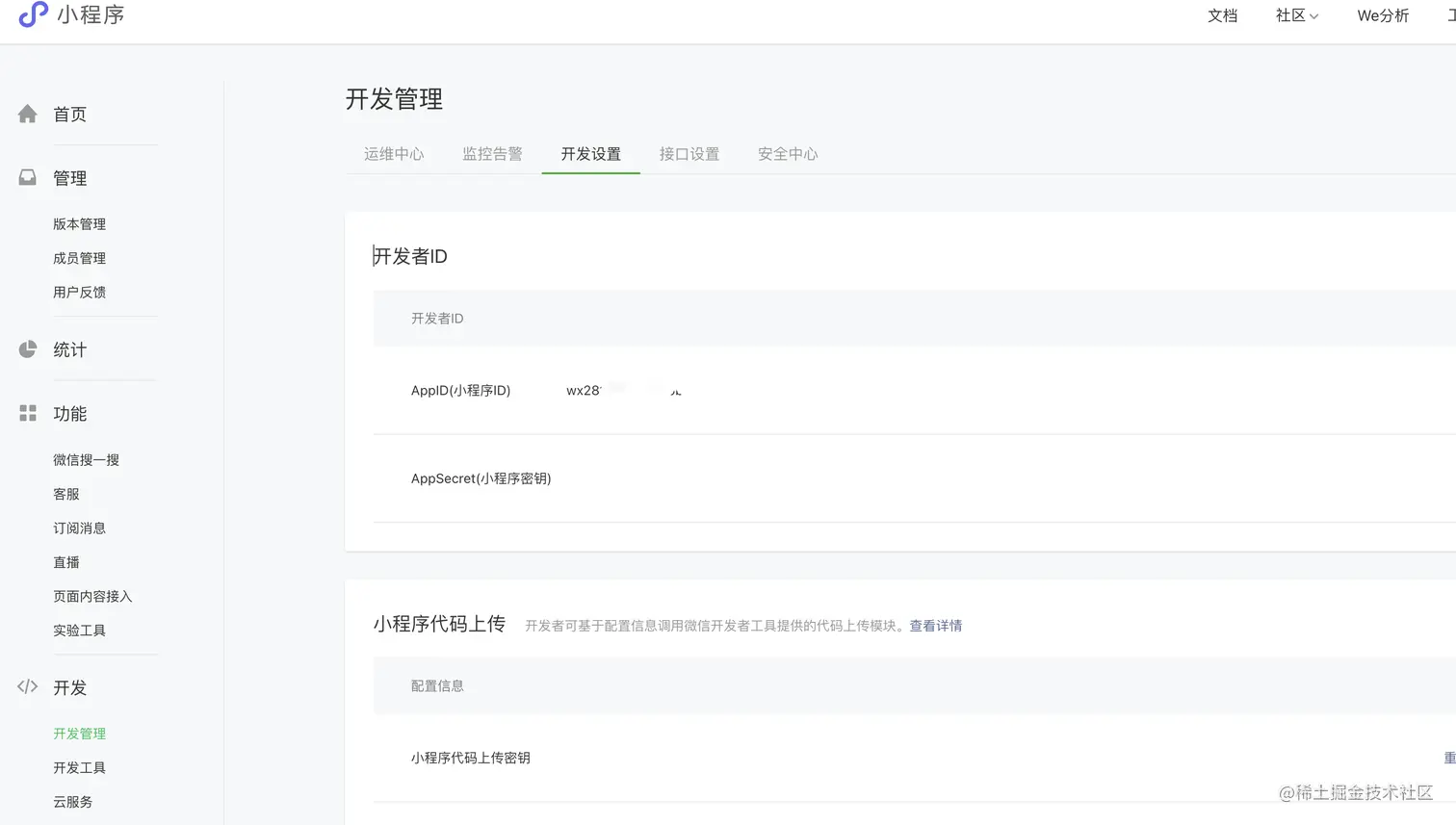Viewport: 1456px width, 825px height.
Task: Click the code brackets icon beside 开发
Action: (28, 686)
